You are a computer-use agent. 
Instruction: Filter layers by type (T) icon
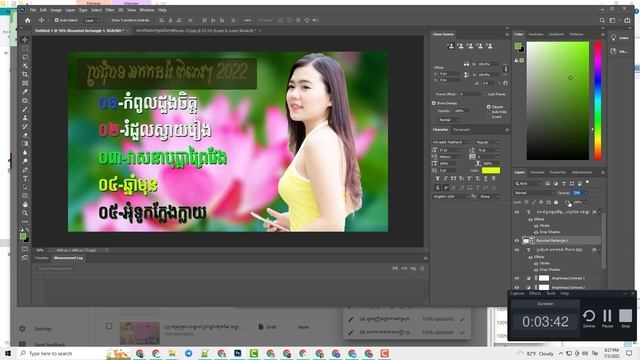pyautogui.click(x=564, y=184)
